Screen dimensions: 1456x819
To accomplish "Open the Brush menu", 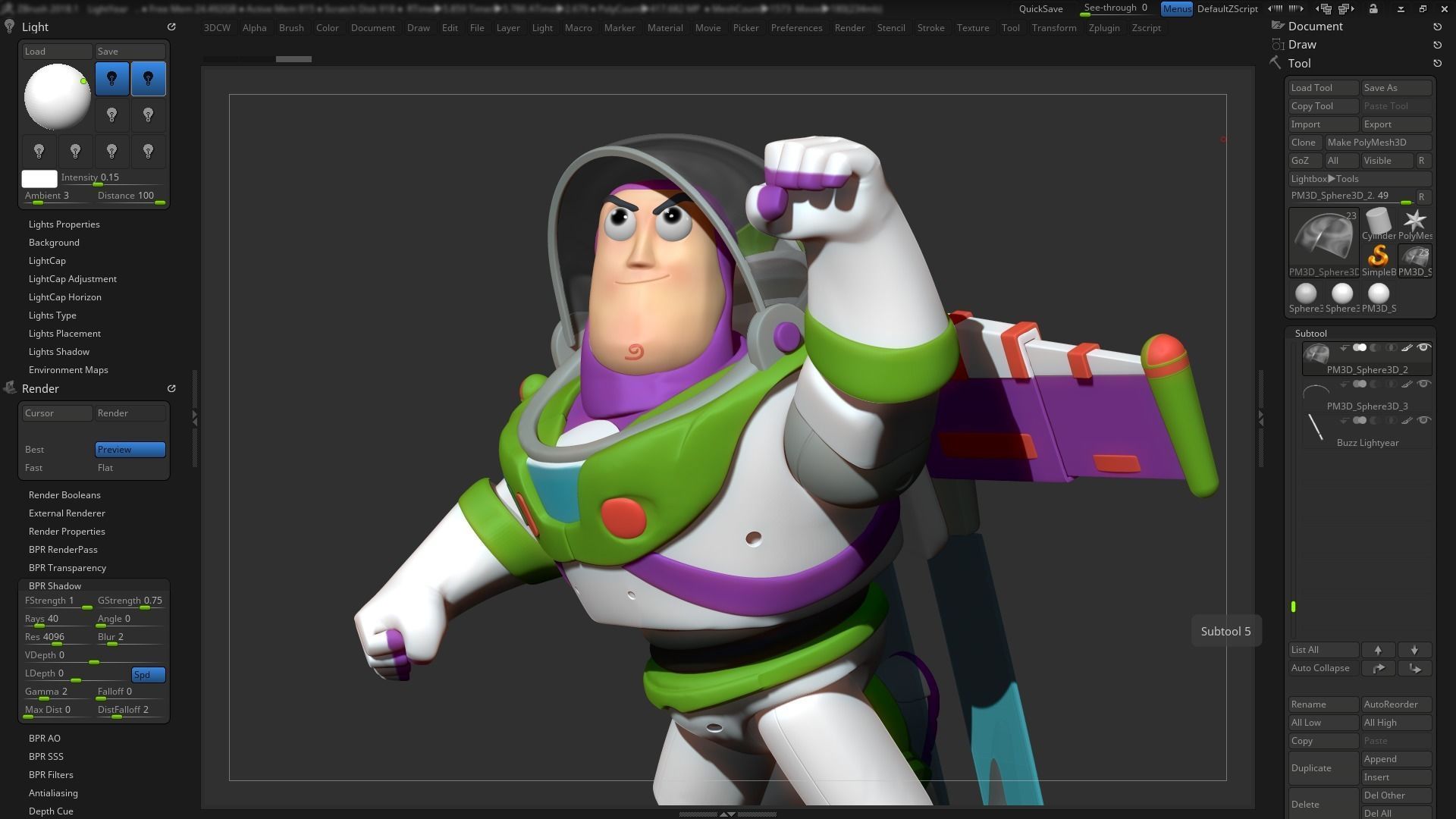I will (291, 27).
